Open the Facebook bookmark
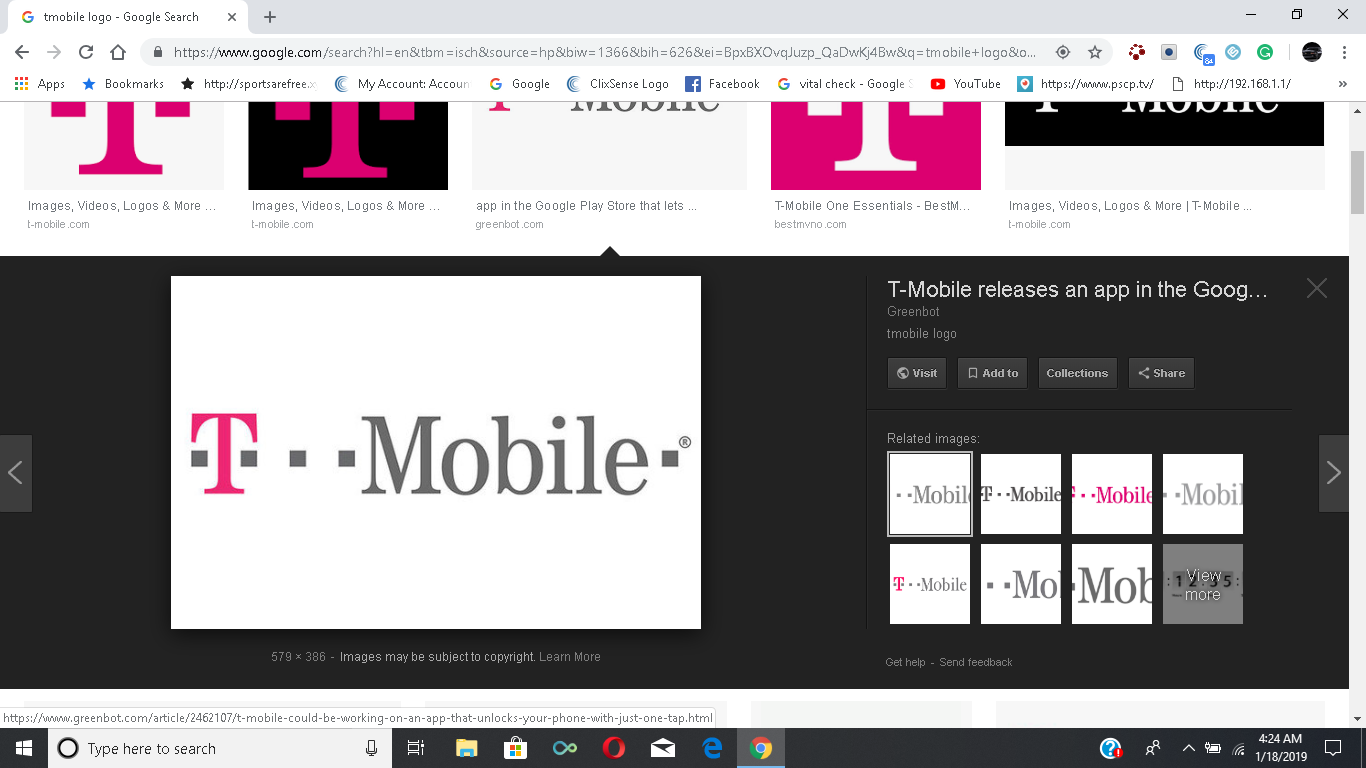This screenshot has height=768, width=1366. (722, 84)
